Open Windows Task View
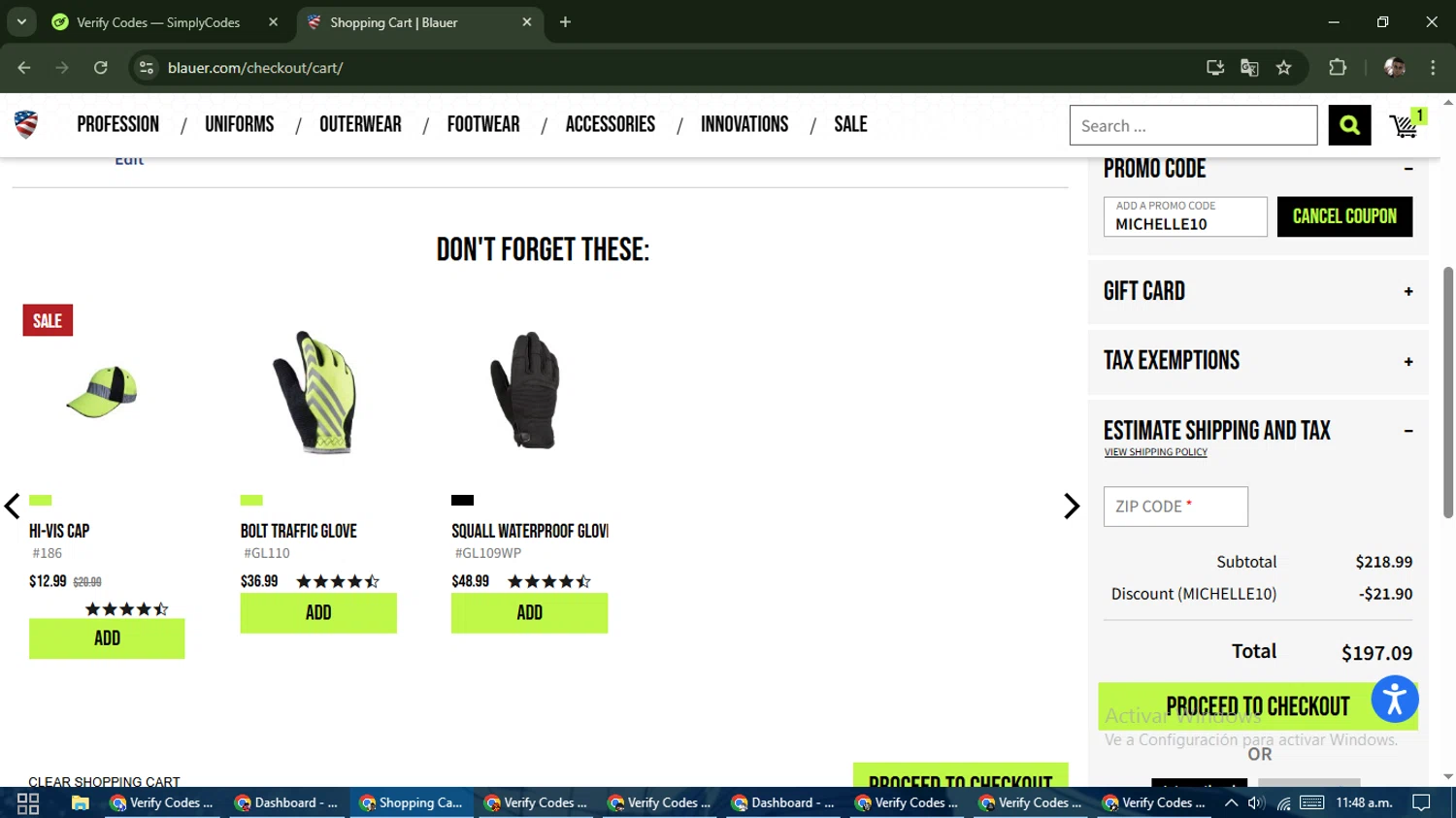The height and width of the screenshot is (818, 1456). [x=28, y=802]
